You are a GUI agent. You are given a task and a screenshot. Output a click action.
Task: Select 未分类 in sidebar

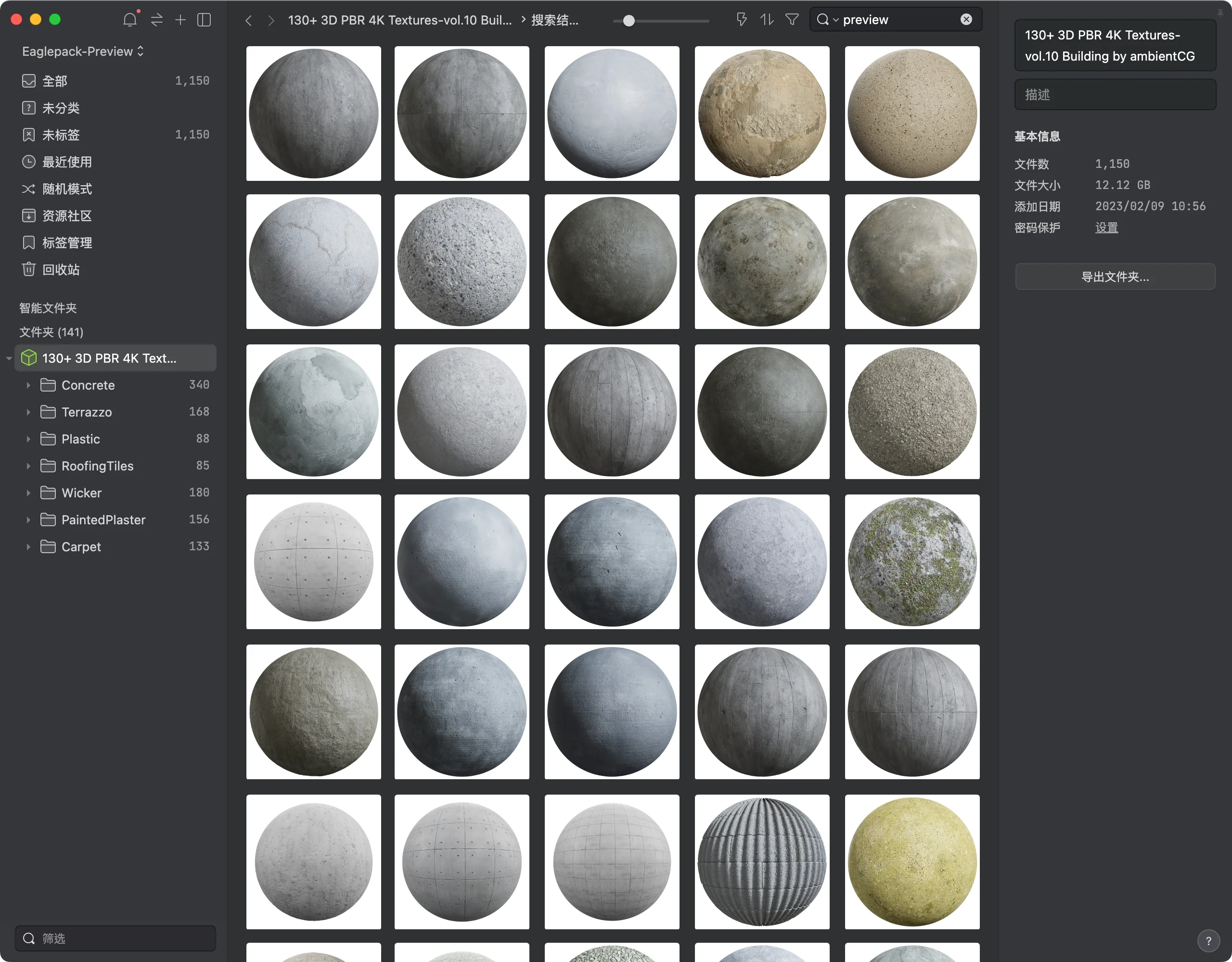click(115, 108)
